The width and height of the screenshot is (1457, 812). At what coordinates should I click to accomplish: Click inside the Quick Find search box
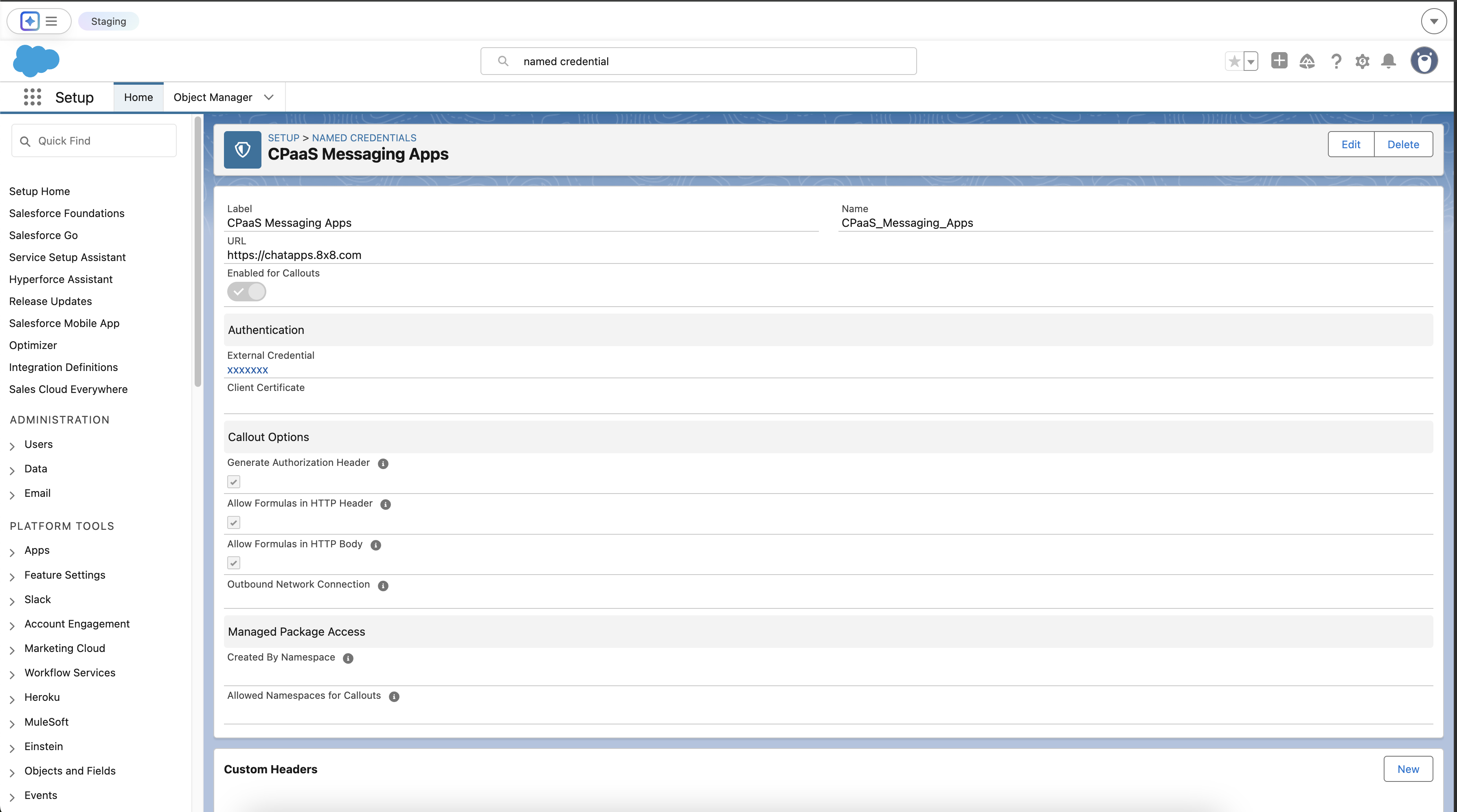[x=93, y=140]
